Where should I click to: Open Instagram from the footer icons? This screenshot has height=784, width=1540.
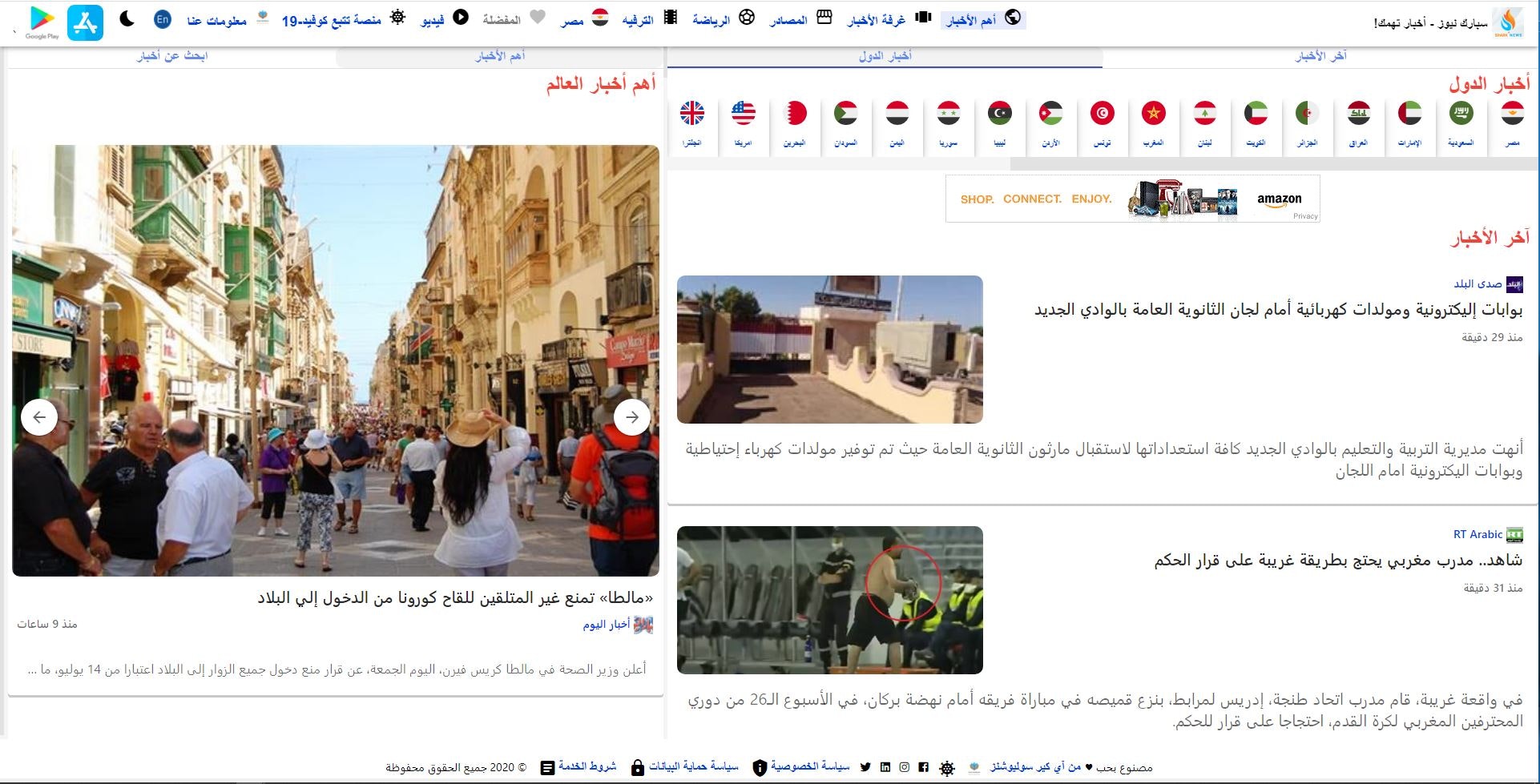[905, 766]
